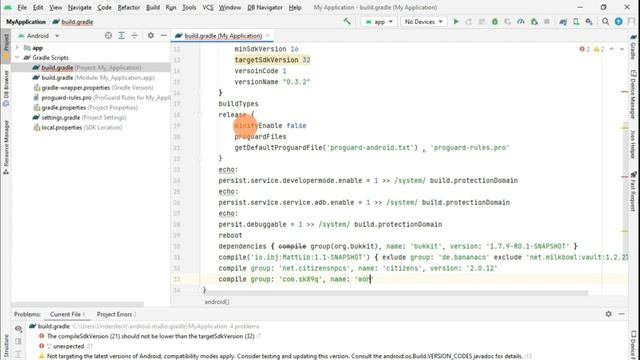The height and width of the screenshot is (360, 640).
Task: Click Attach Debugger to Android Process icon
Action: (x=534, y=22)
